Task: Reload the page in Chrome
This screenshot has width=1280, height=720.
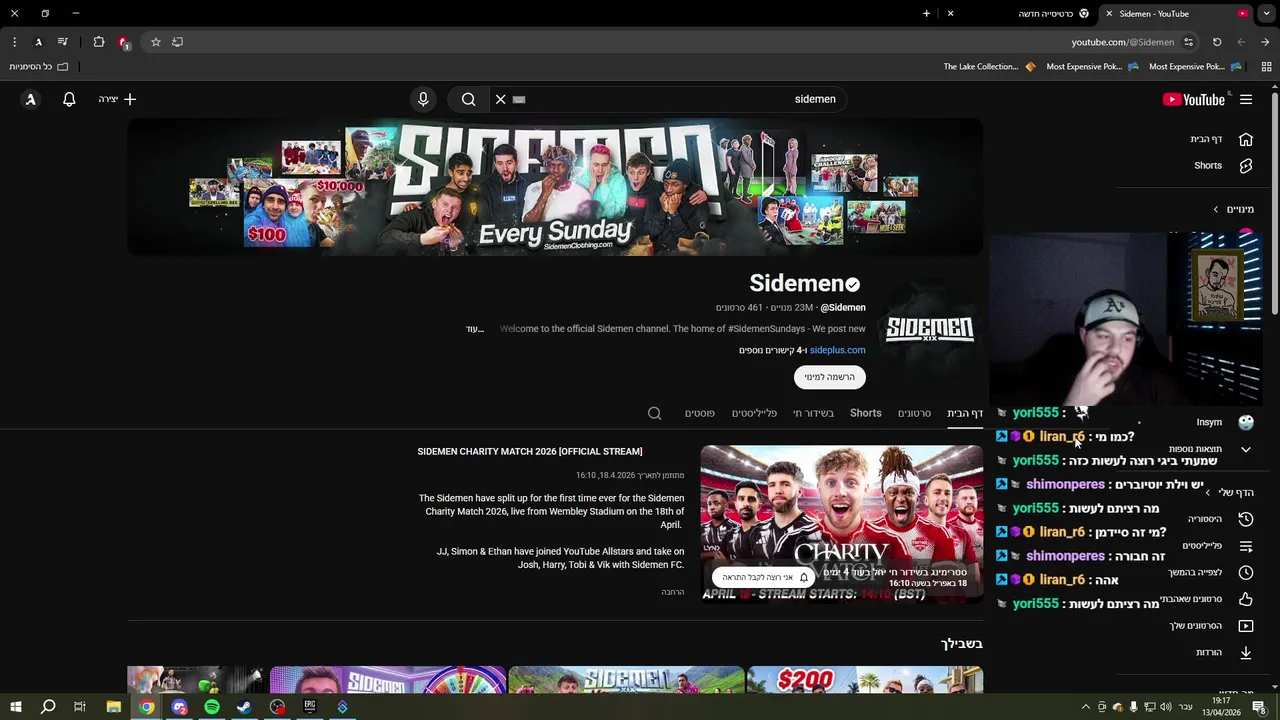Action: pos(1217,42)
